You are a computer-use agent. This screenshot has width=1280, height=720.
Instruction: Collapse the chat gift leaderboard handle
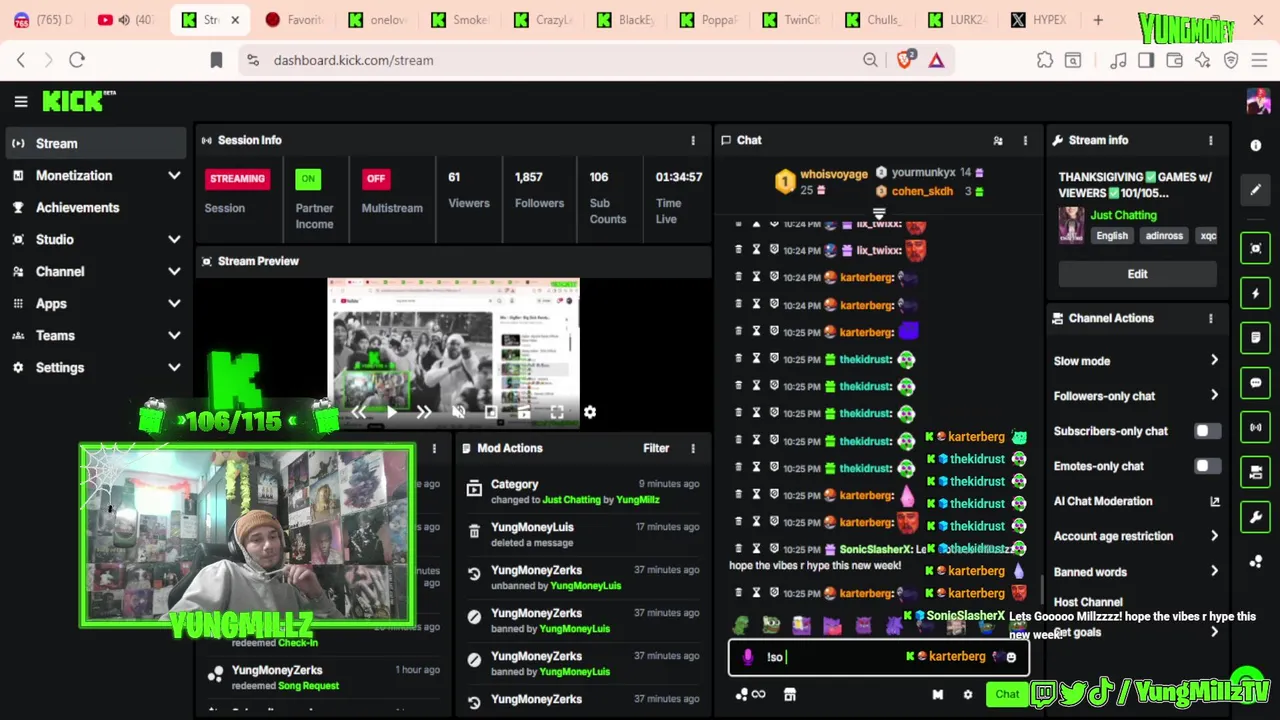click(879, 214)
